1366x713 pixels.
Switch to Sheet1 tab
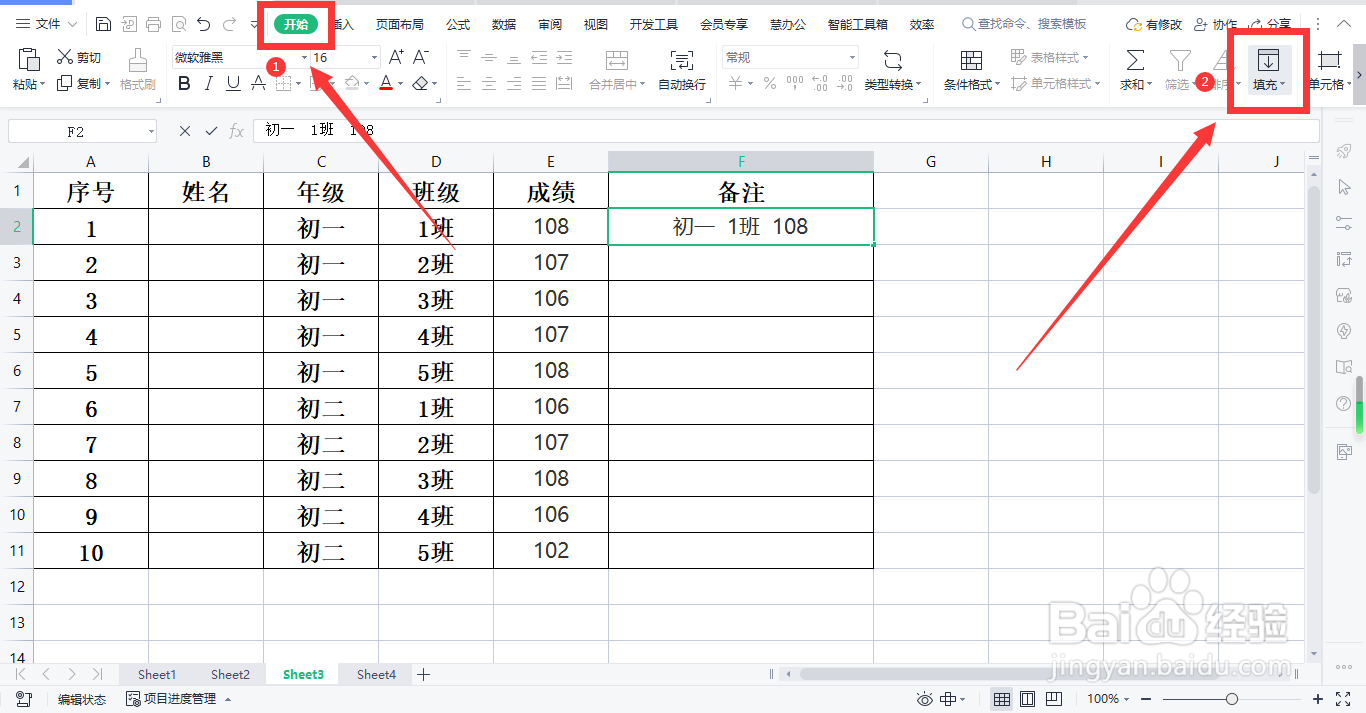click(x=157, y=675)
